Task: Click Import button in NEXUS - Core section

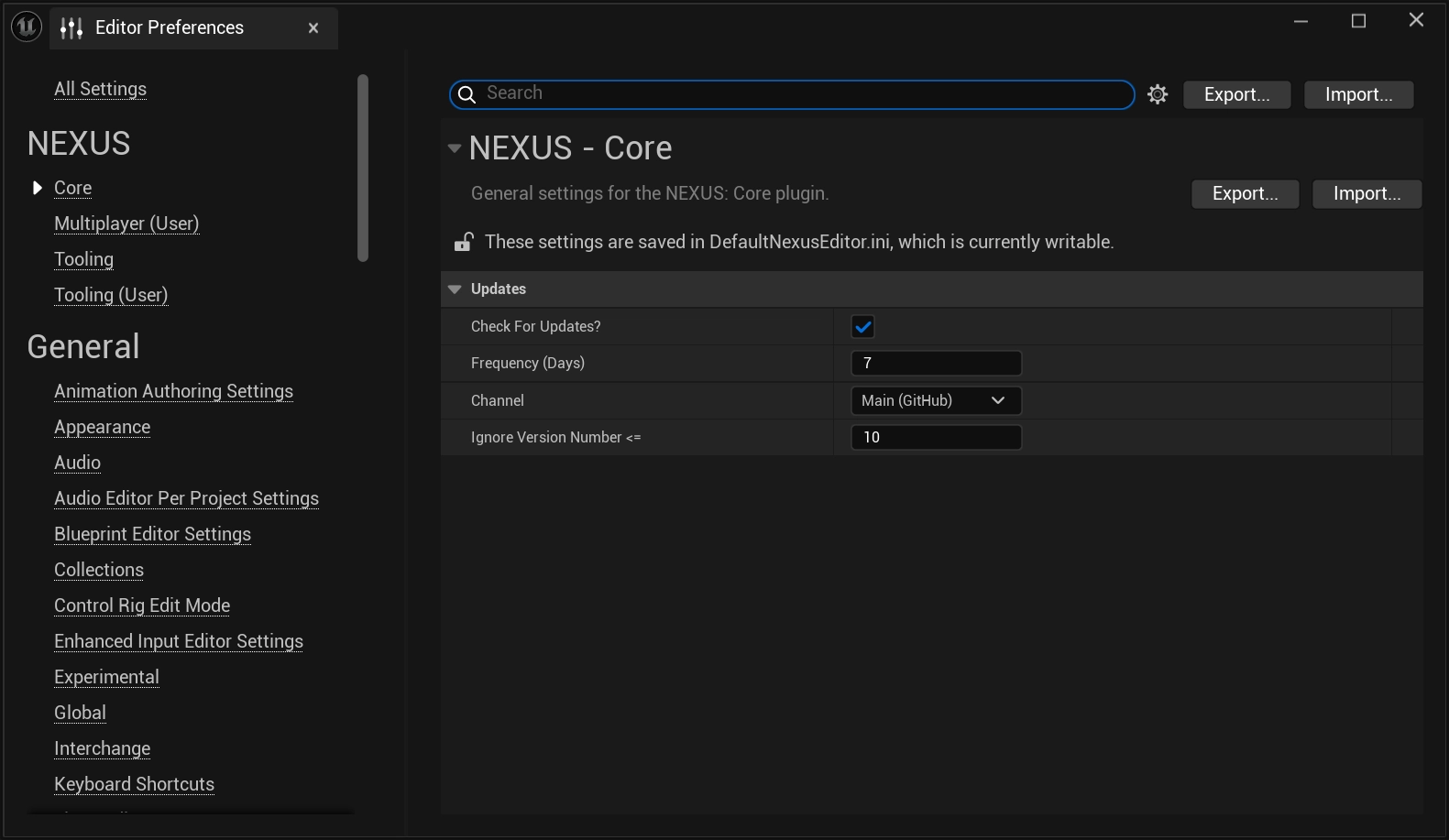Action: (1367, 193)
